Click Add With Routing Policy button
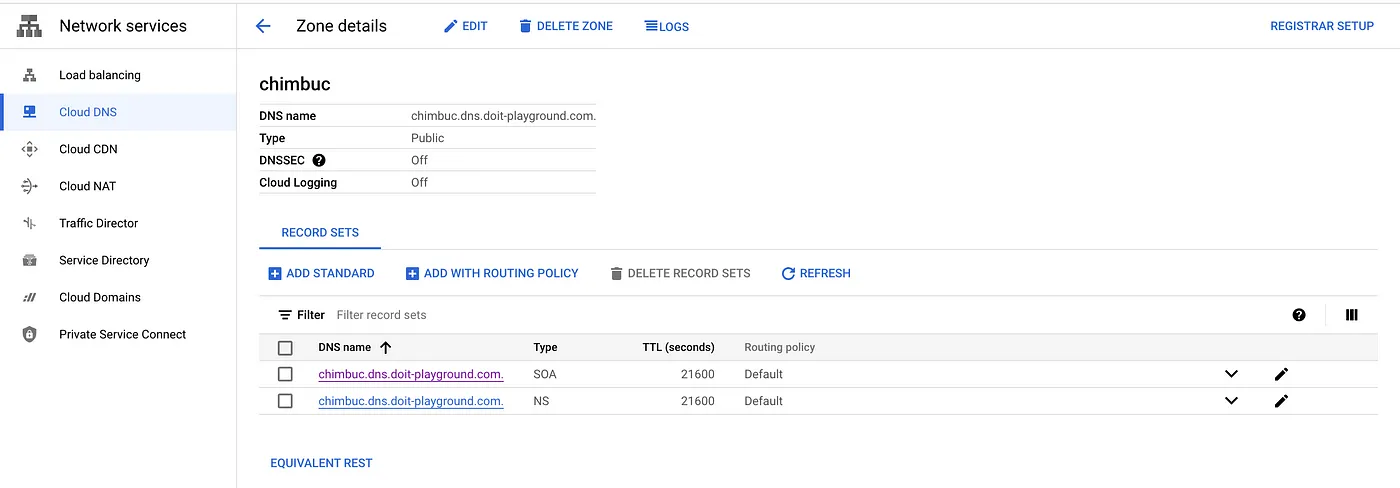 click(492, 273)
